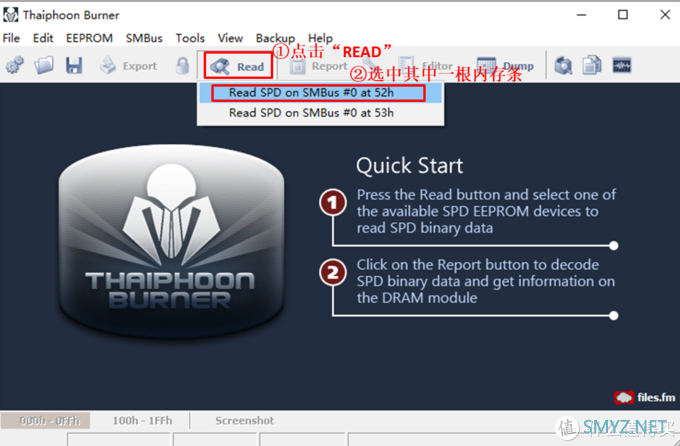680x446 pixels.
Task: Click the memory chip toolbar icon
Action: click(x=622, y=66)
